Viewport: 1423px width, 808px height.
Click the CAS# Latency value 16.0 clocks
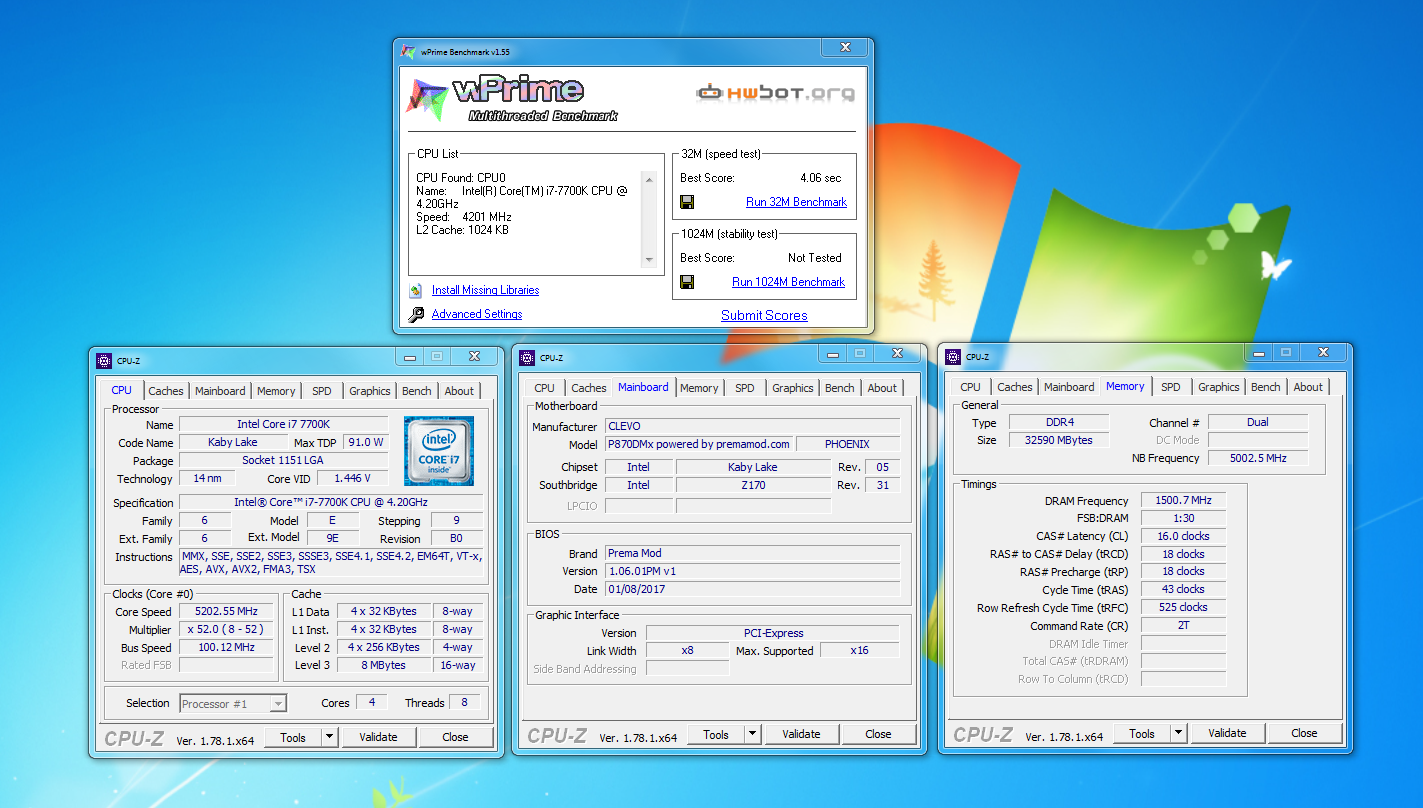click(x=1184, y=536)
